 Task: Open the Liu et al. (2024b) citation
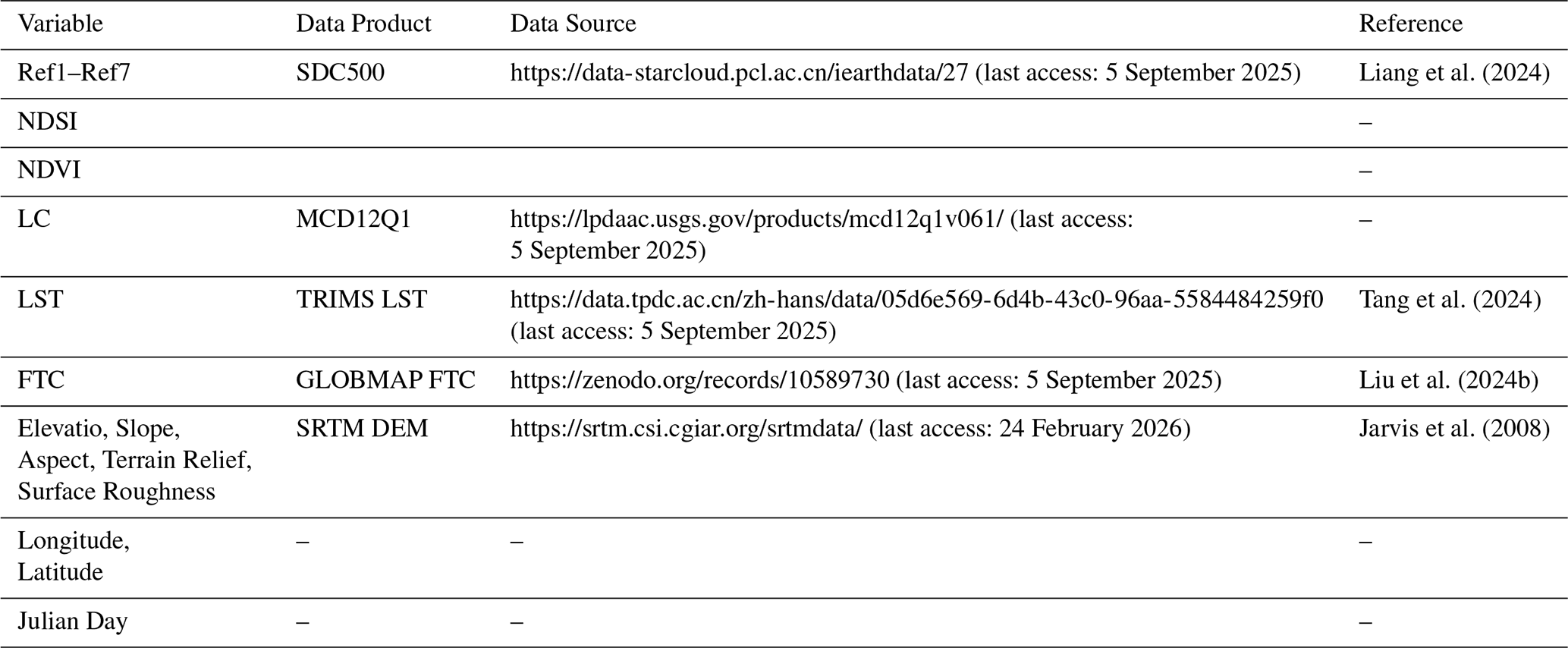click(1448, 380)
